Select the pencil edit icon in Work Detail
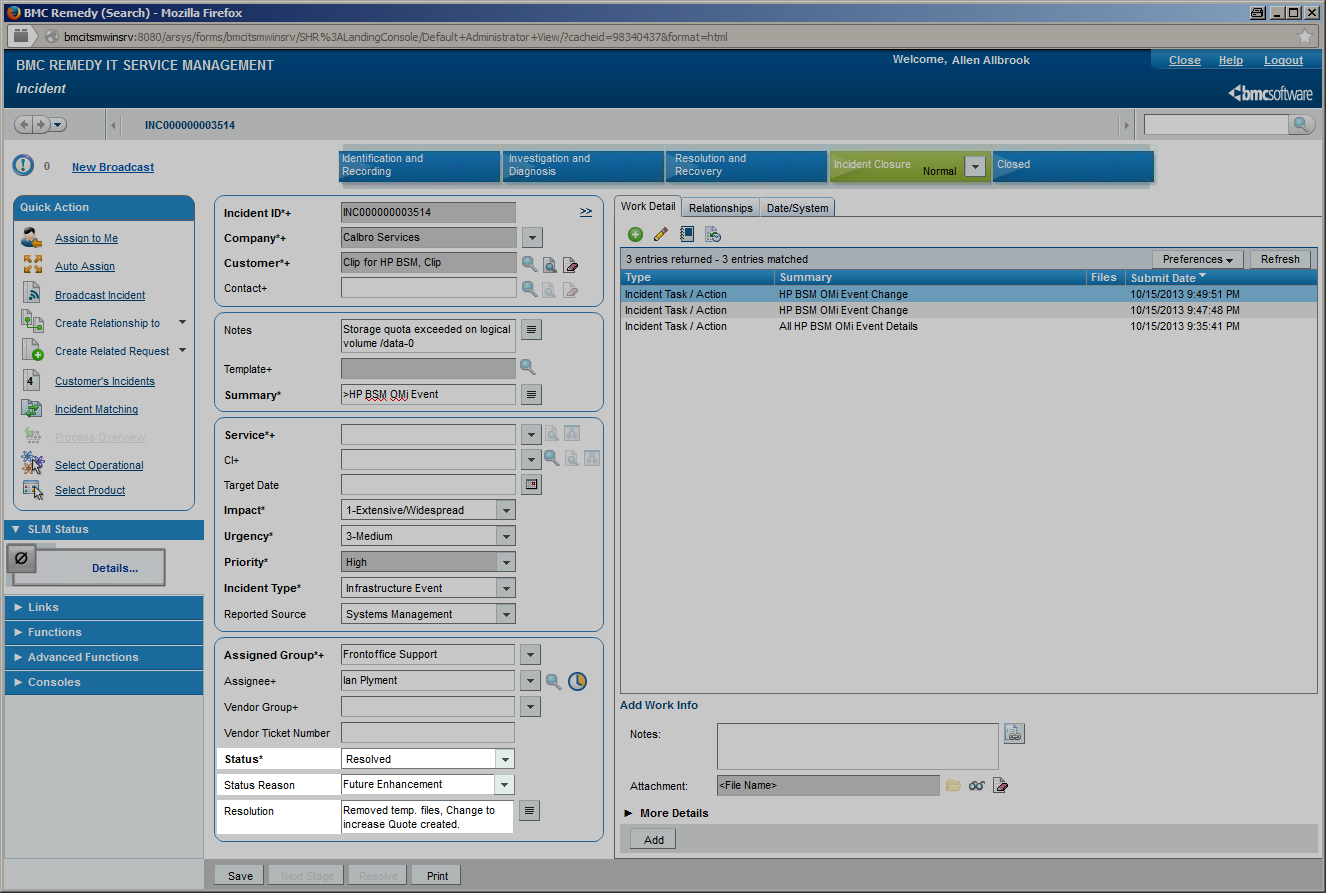1326x893 pixels. [x=661, y=233]
